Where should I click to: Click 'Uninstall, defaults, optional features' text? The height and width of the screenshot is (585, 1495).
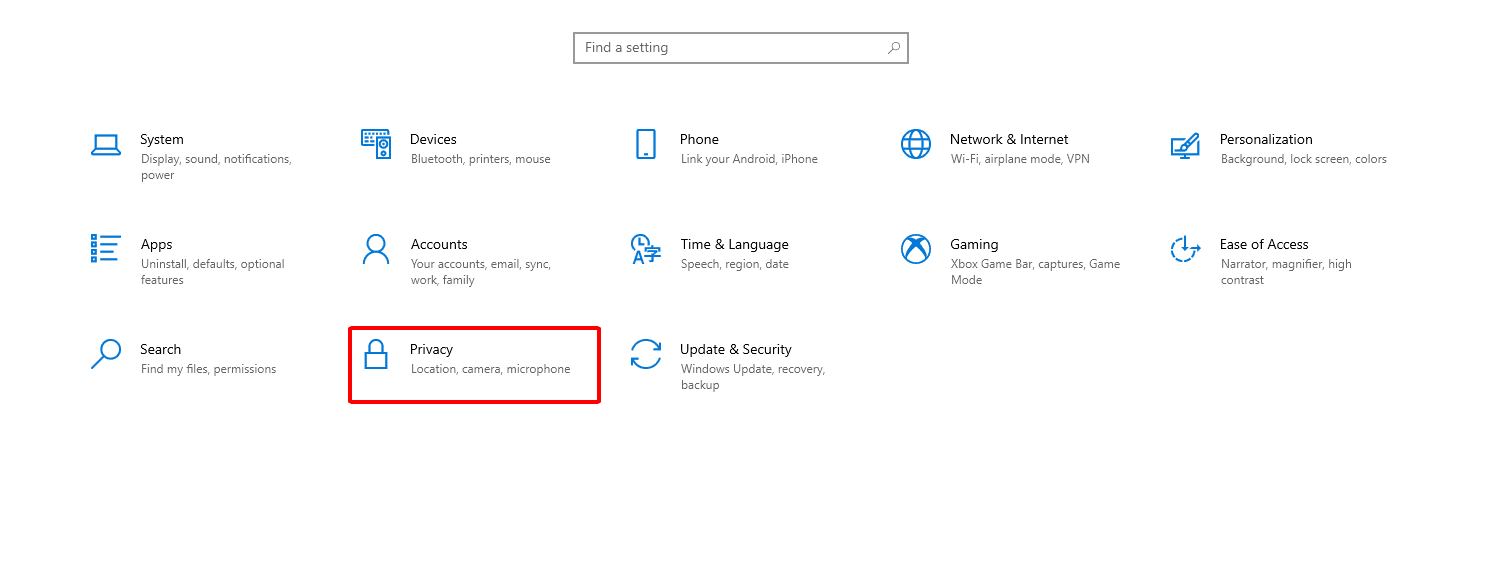[213, 272]
